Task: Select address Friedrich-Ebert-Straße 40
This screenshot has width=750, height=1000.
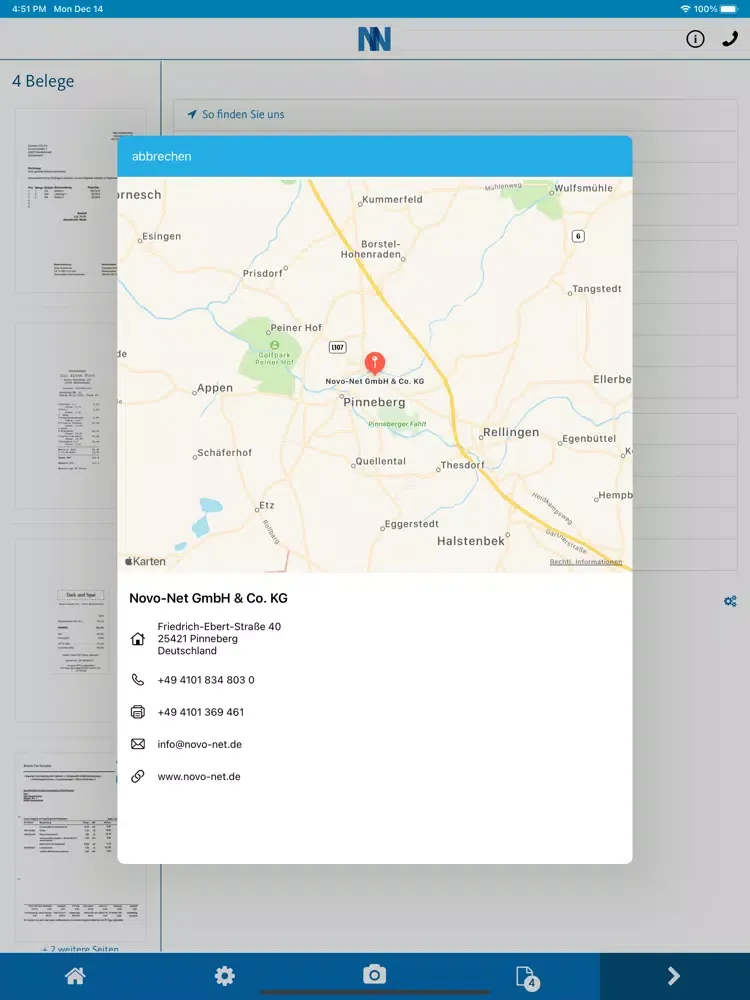Action: click(x=219, y=626)
